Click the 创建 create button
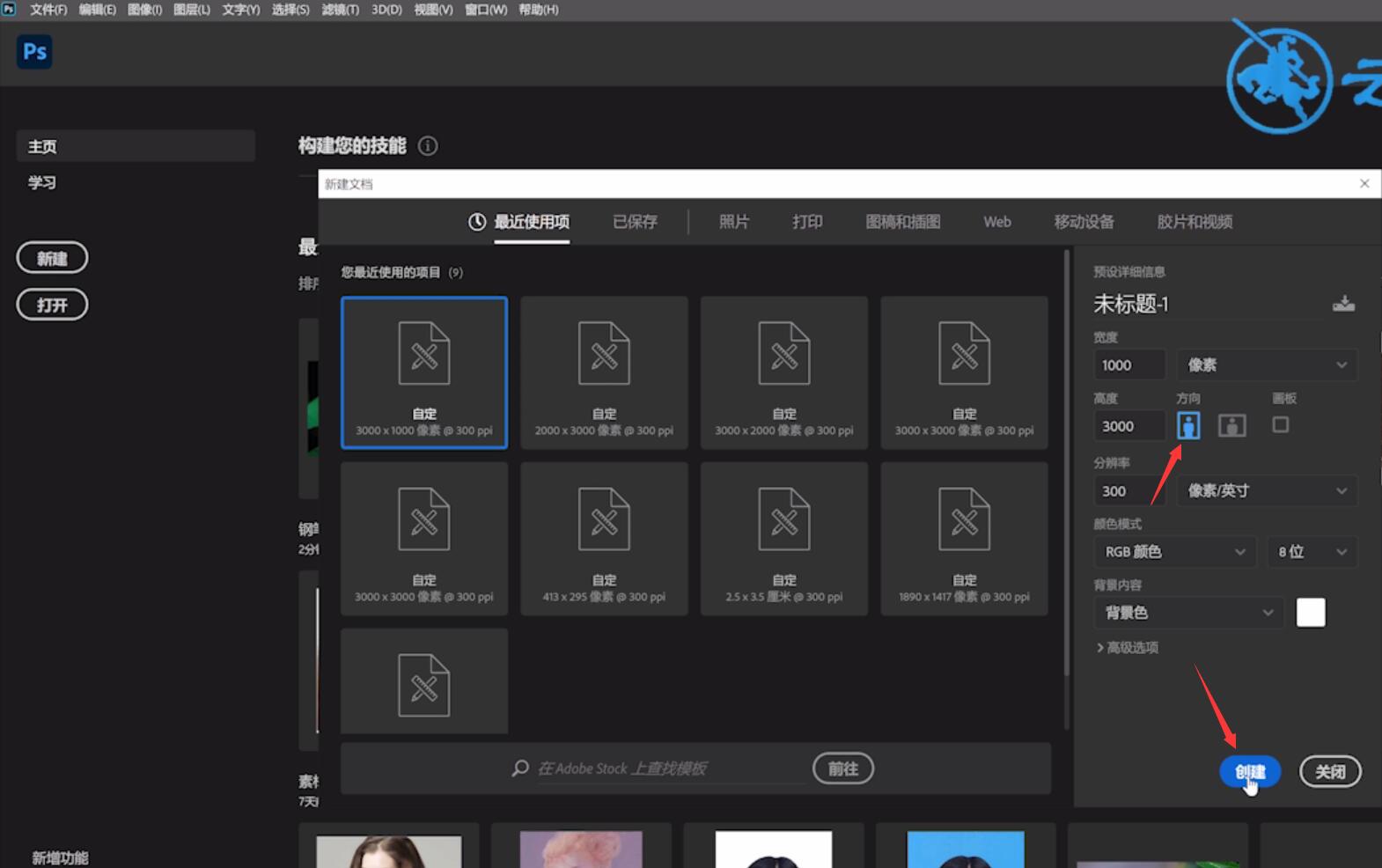1382x868 pixels. click(x=1250, y=772)
